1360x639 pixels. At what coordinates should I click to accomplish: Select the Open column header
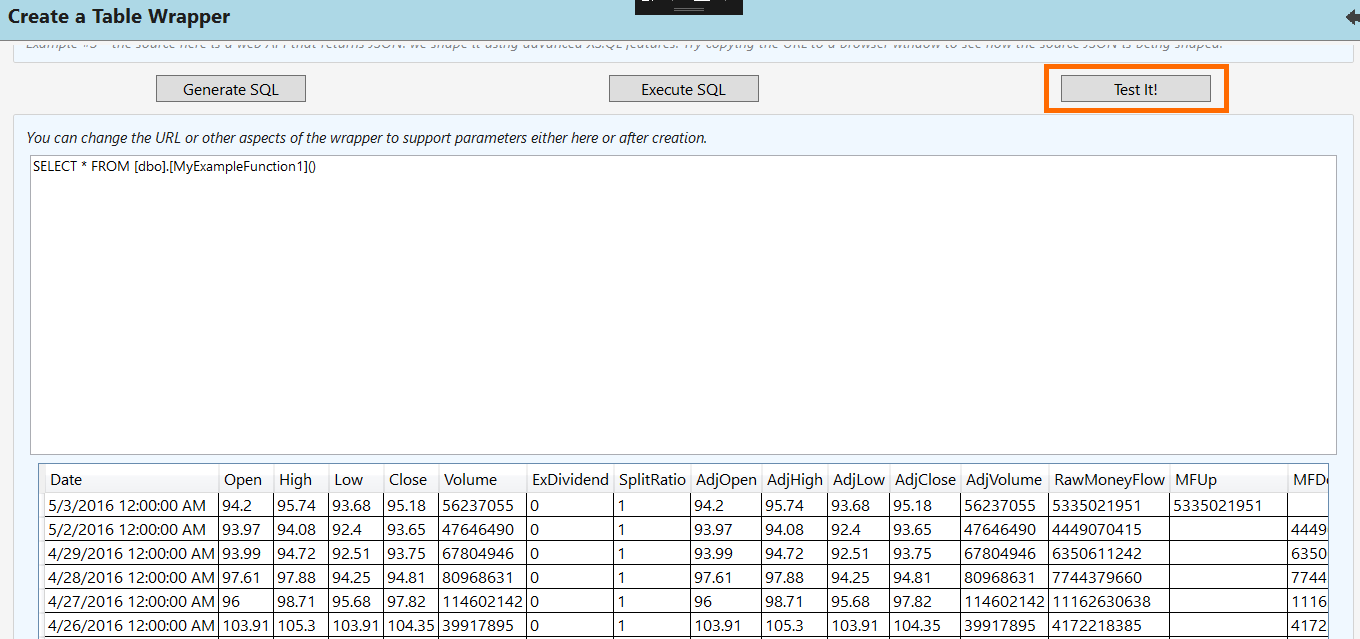[247, 480]
